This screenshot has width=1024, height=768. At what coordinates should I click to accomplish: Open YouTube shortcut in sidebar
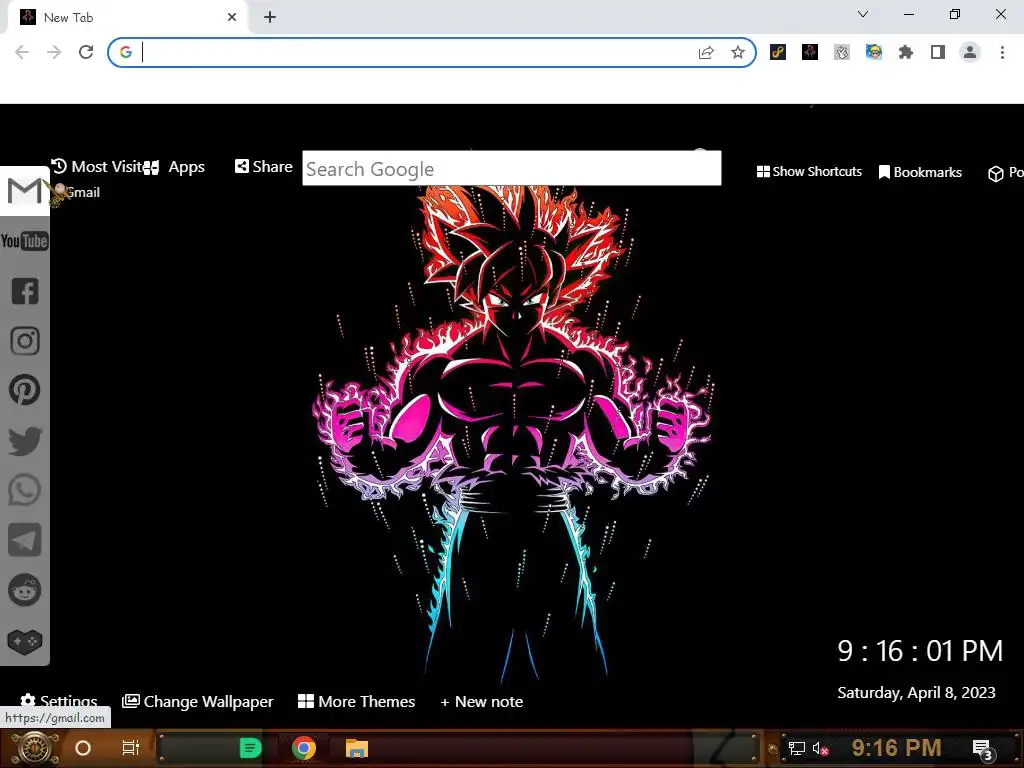[x=24, y=241]
